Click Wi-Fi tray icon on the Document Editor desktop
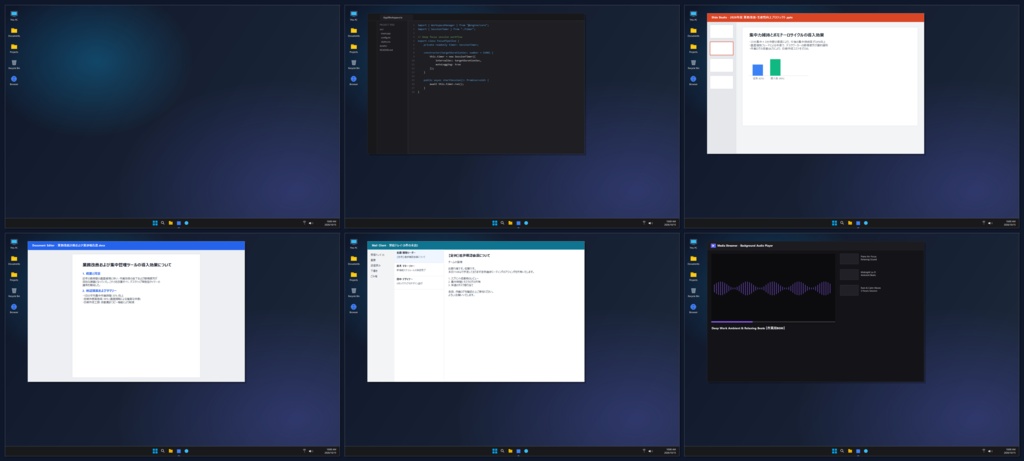Viewport: 1024px width, 461px height. 304,451
